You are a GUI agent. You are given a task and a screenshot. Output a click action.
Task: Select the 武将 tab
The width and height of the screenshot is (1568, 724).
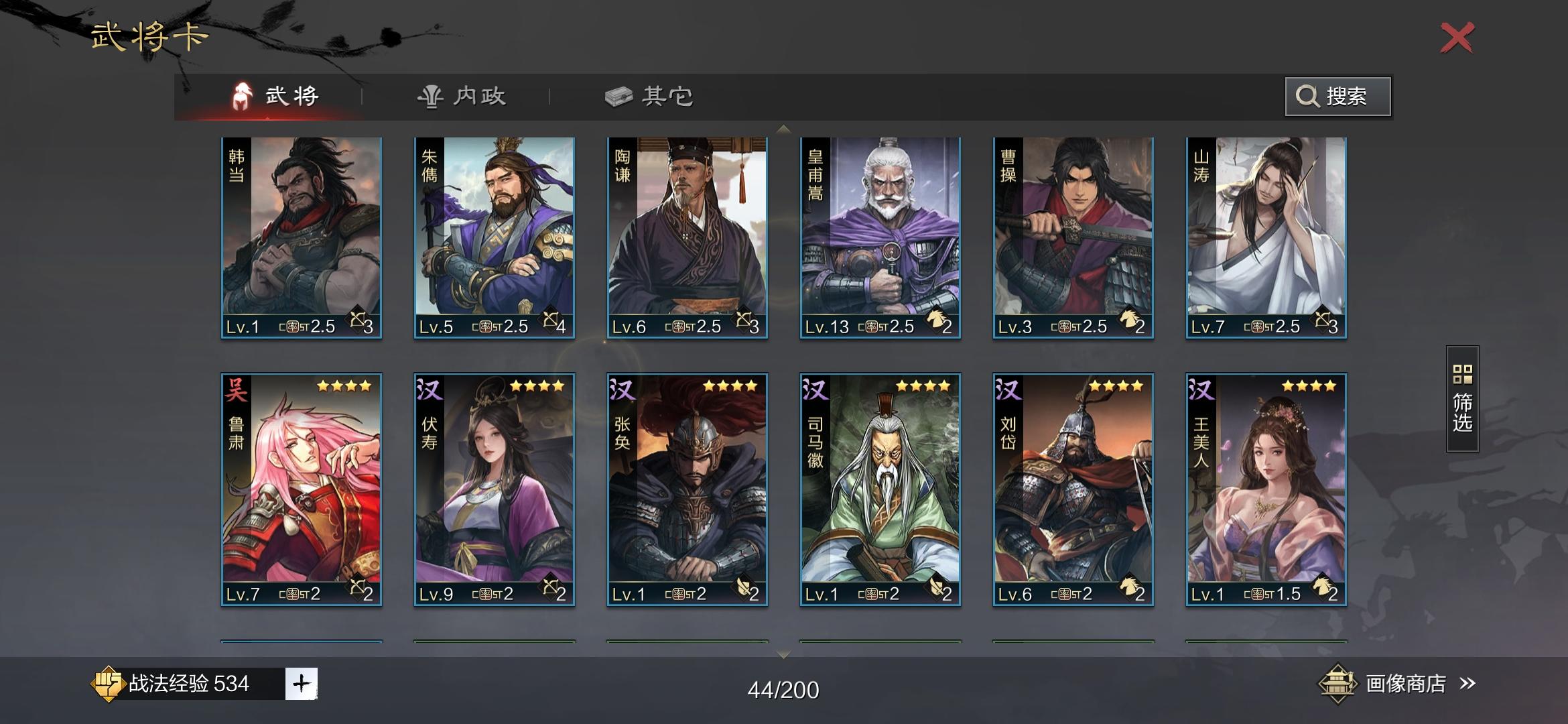point(275,97)
